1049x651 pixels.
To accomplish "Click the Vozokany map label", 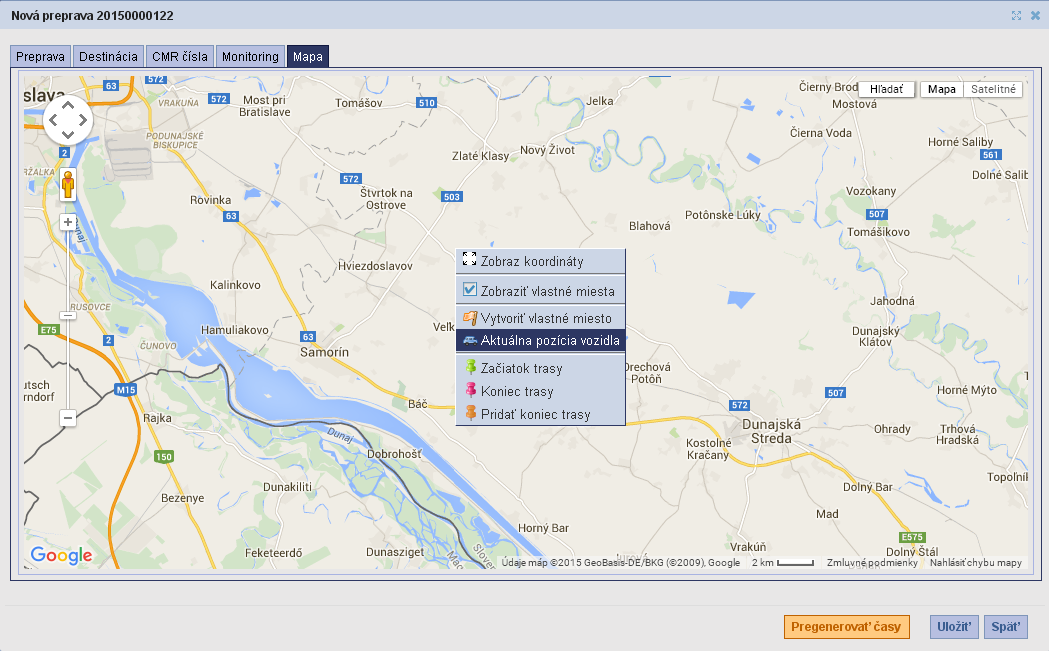I will 871,191.
